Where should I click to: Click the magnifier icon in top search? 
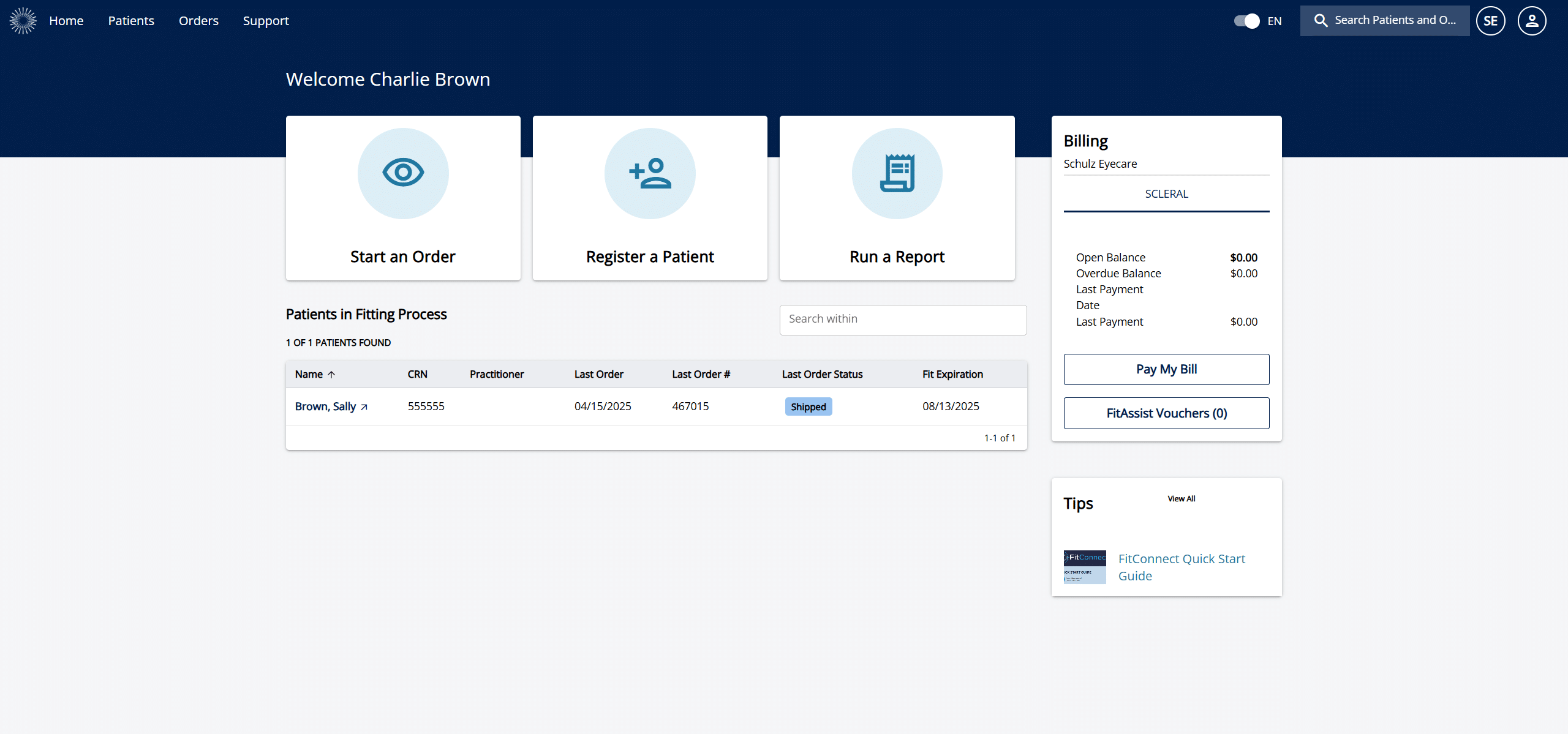pyautogui.click(x=1321, y=21)
